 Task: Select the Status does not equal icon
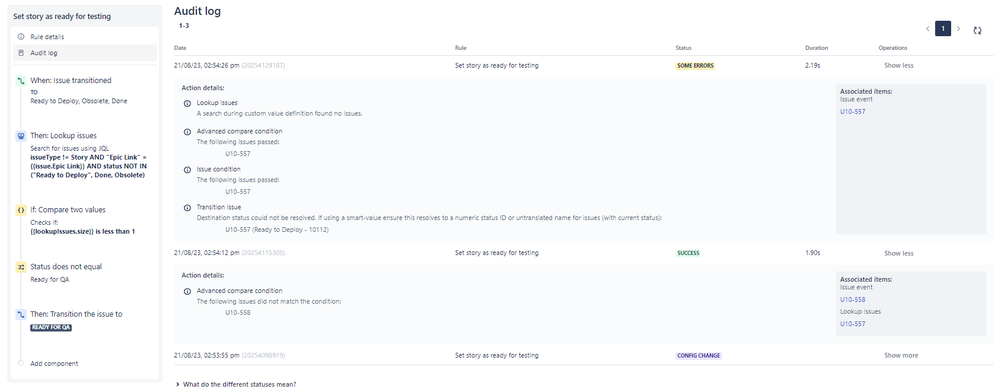click(21, 267)
